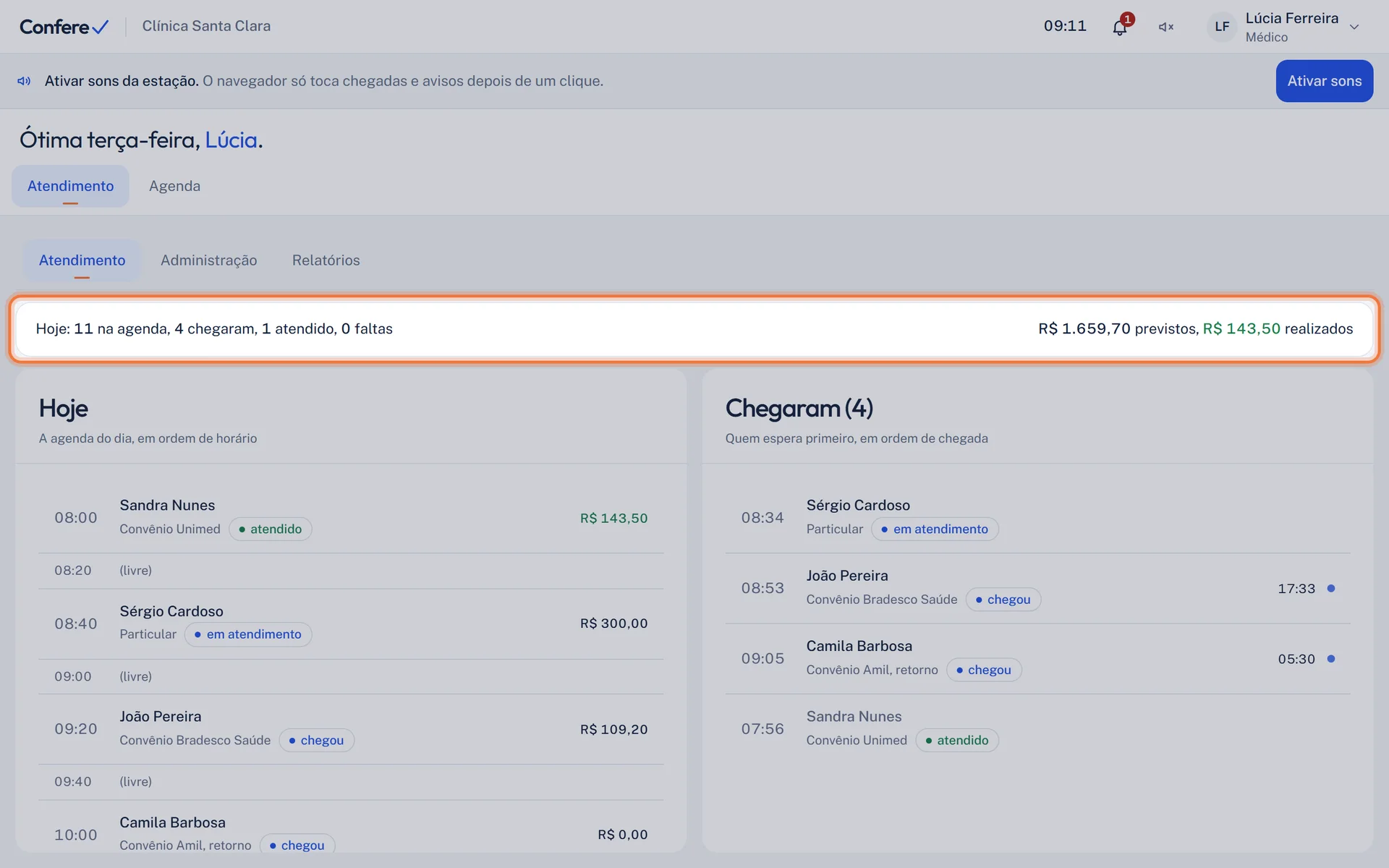Switch to the Agenda tab
This screenshot has height=868, width=1389.
tap(174, 186)
